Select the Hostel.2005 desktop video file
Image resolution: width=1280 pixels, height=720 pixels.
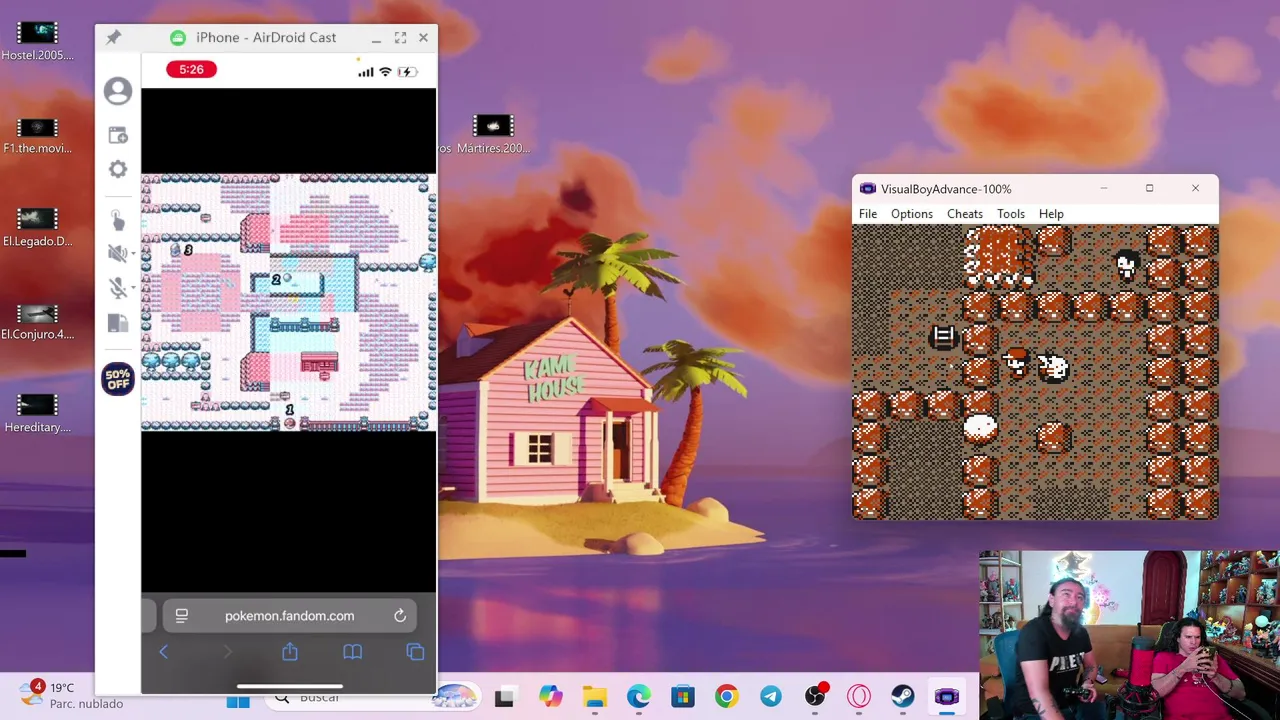point(37,41)
